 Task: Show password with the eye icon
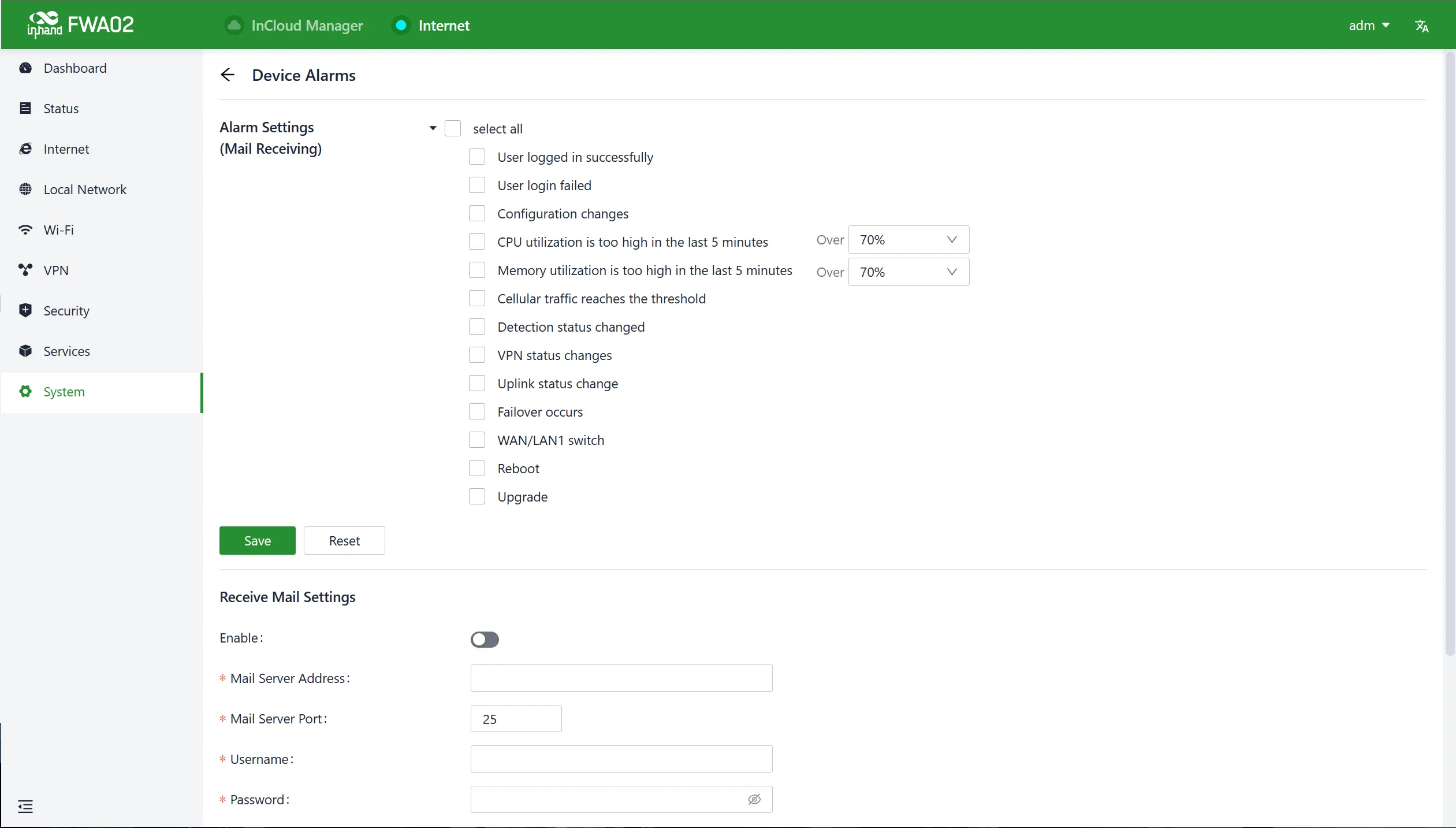click(x=754, y=800)
